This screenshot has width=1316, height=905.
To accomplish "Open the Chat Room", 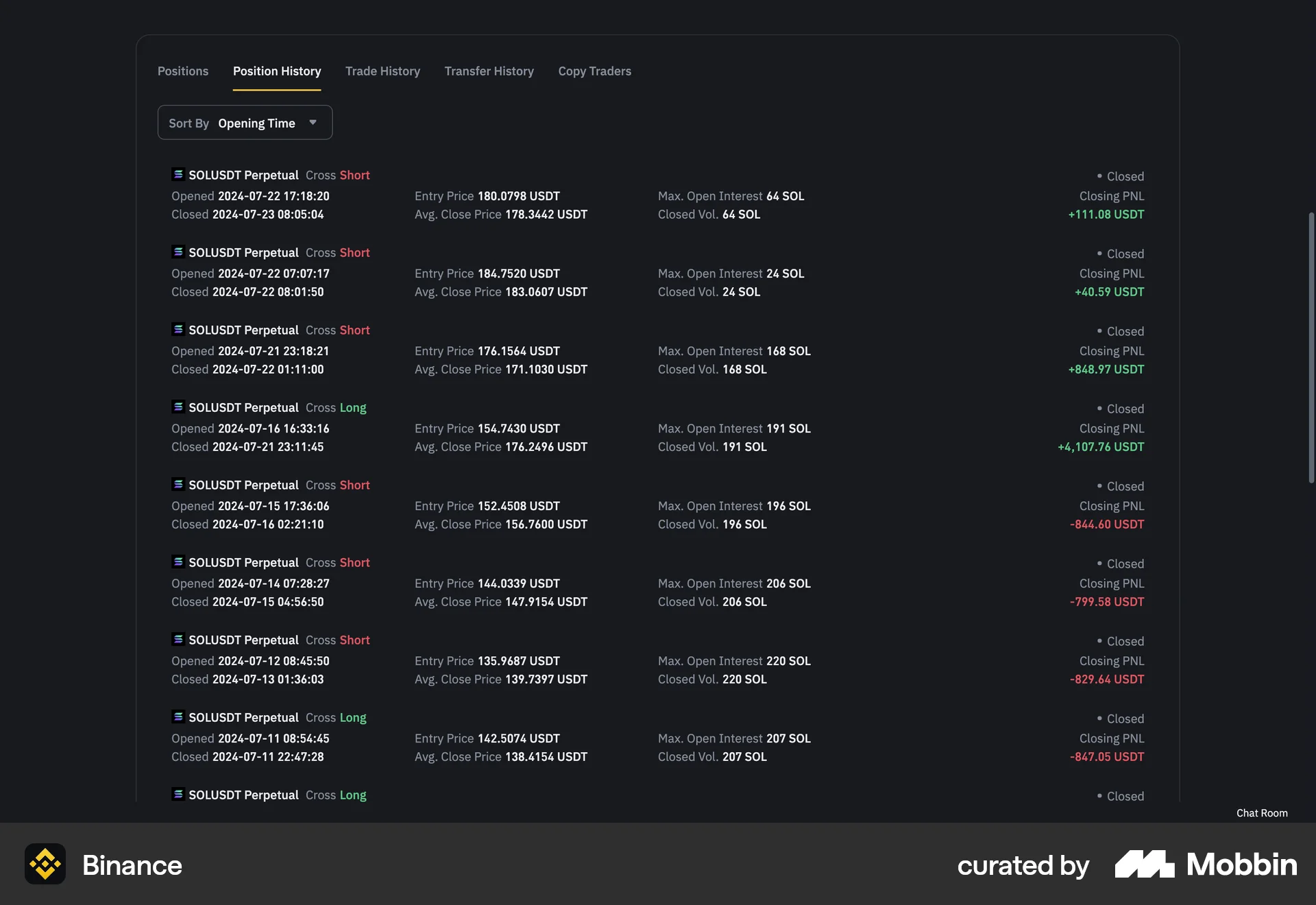I will click(1262, 813).
